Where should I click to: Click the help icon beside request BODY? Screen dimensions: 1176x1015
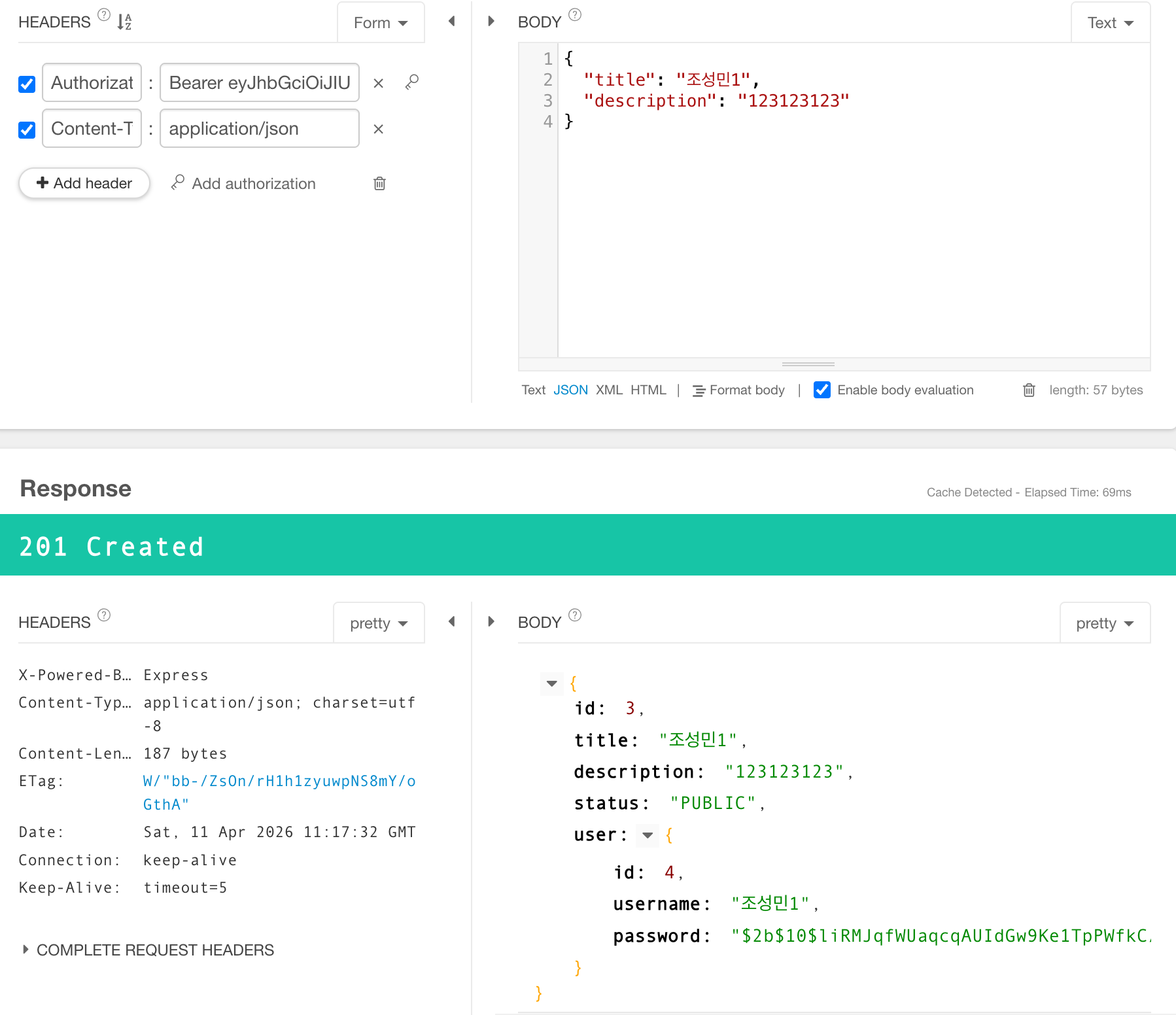click(575, 14)
